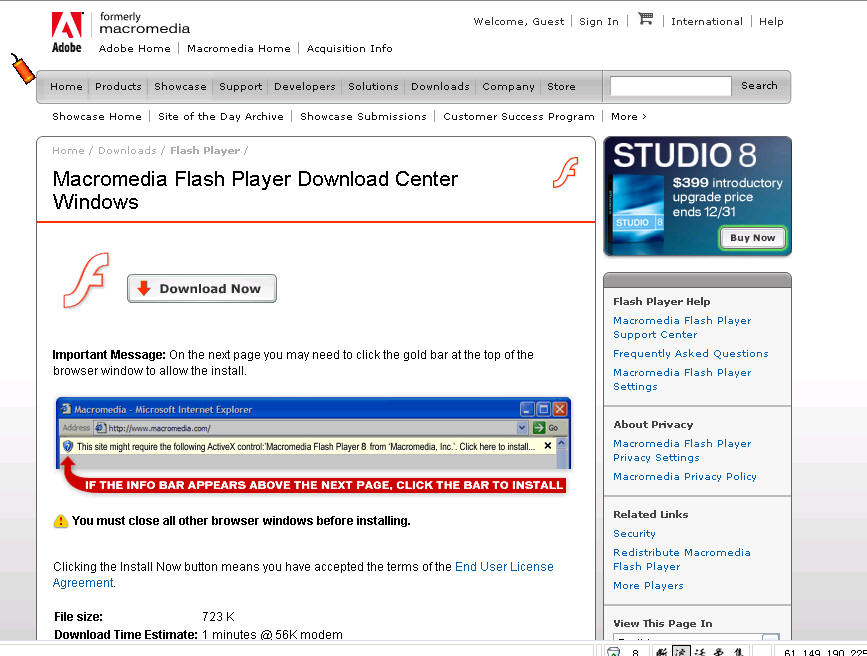This screenshot has height=656, width=867.
Task: Click the Internet Explorer info bar illustration
Action: pos(314,445)
